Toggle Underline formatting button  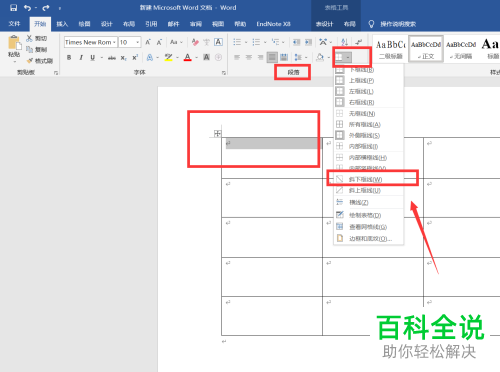93,57
